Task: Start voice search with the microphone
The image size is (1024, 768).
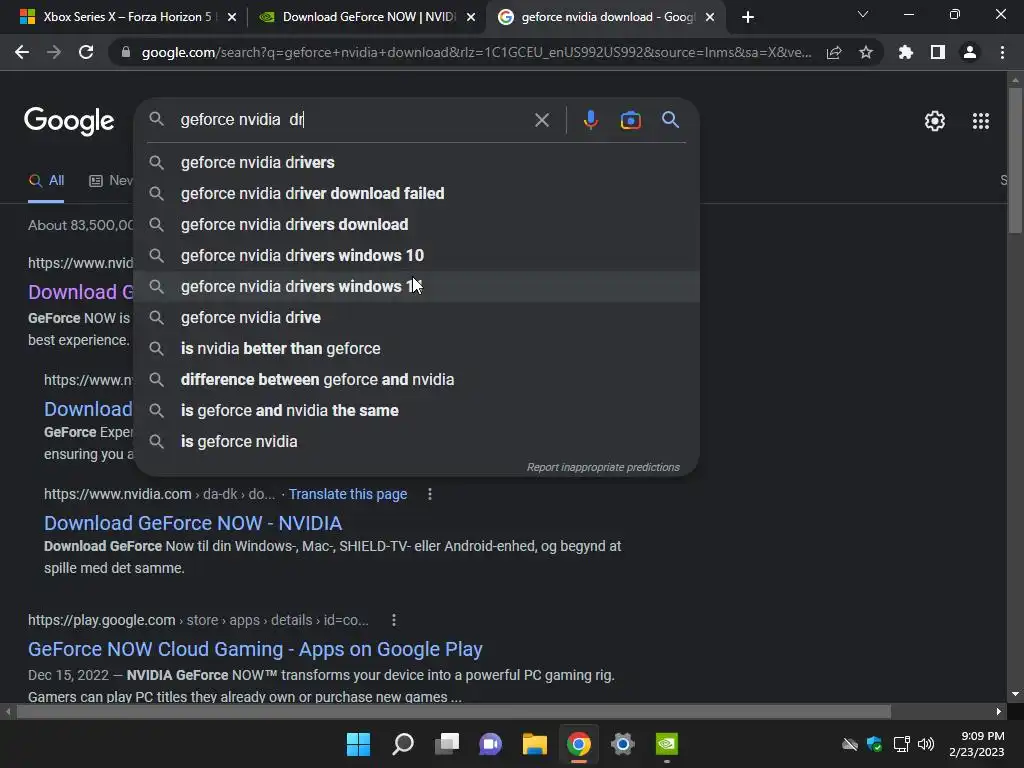Action: (x=590, y=120)
